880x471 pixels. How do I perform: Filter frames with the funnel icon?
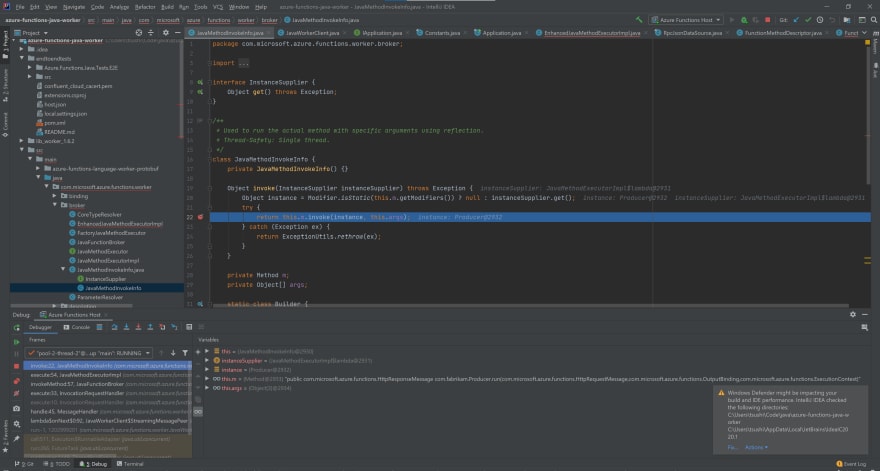coord(185,353)
